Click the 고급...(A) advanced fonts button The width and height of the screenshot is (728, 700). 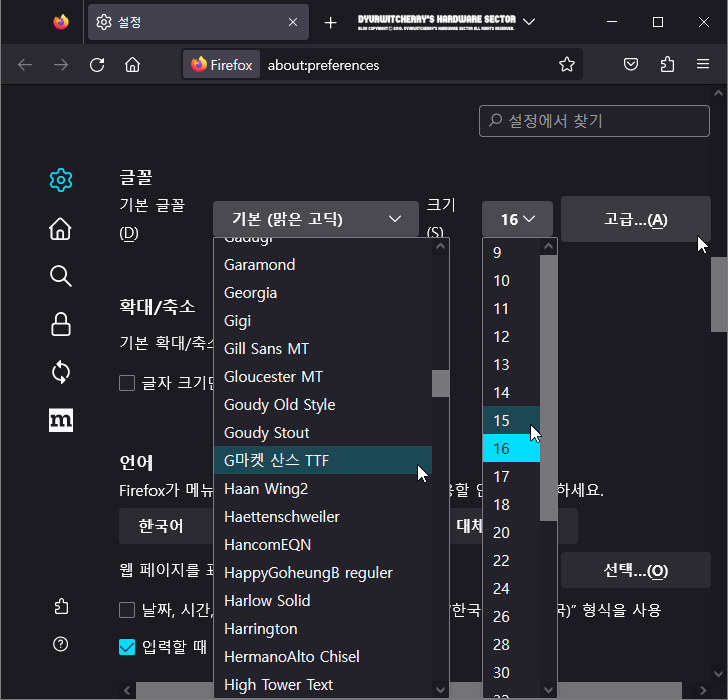(636, 219)
